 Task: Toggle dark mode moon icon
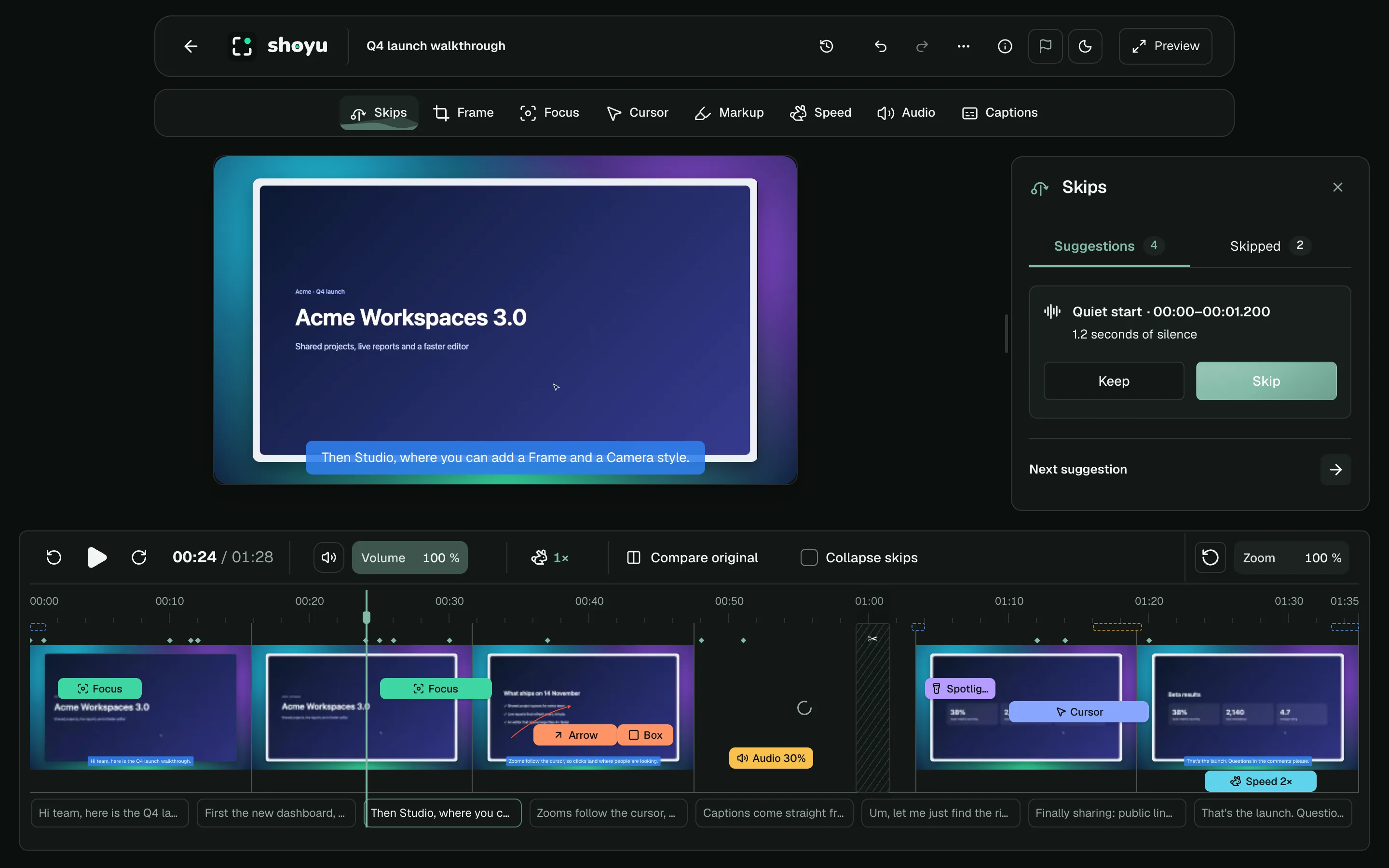pos(1085,46)
